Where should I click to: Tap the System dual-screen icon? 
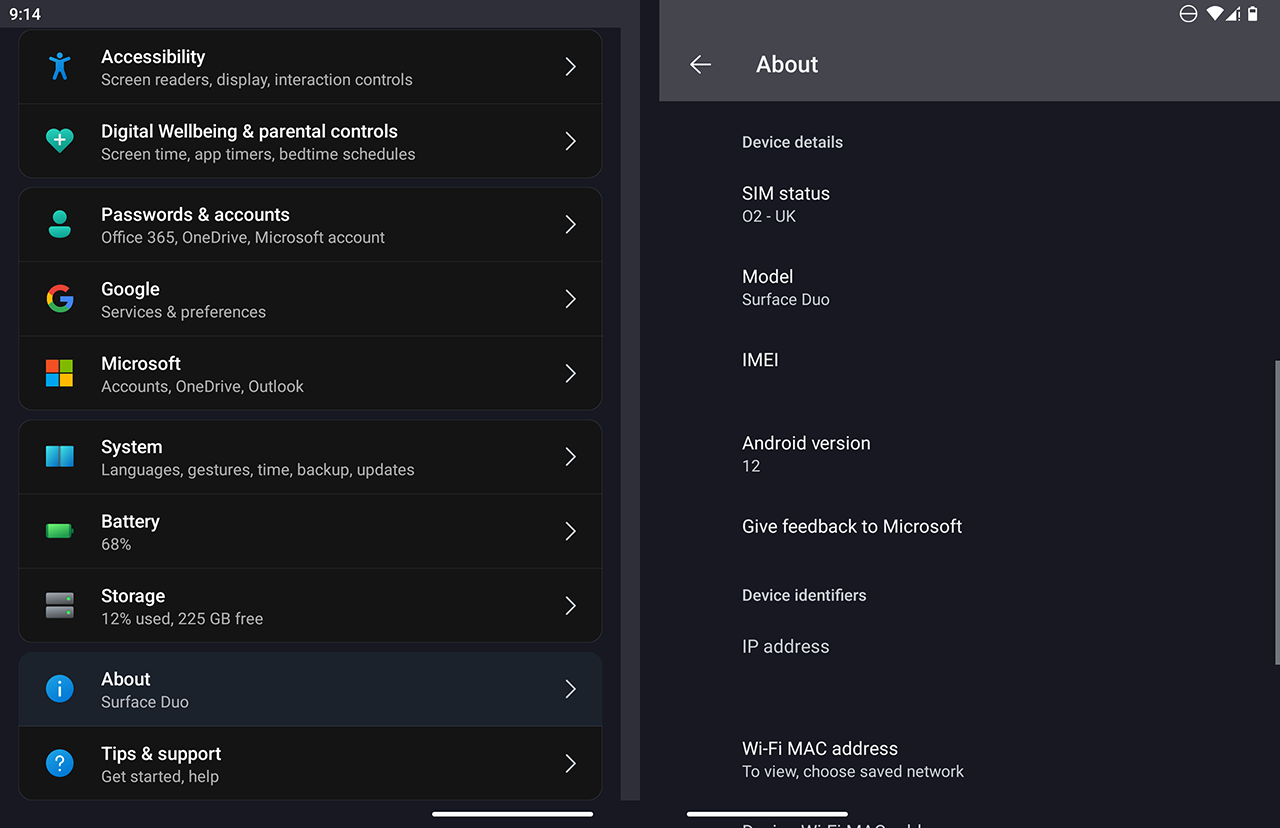[x=60, y=456]
